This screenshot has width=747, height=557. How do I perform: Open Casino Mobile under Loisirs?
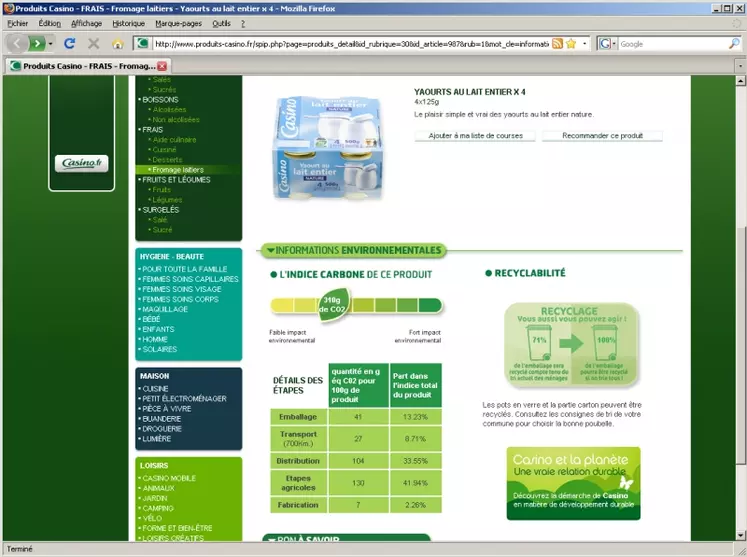[169, 478]
